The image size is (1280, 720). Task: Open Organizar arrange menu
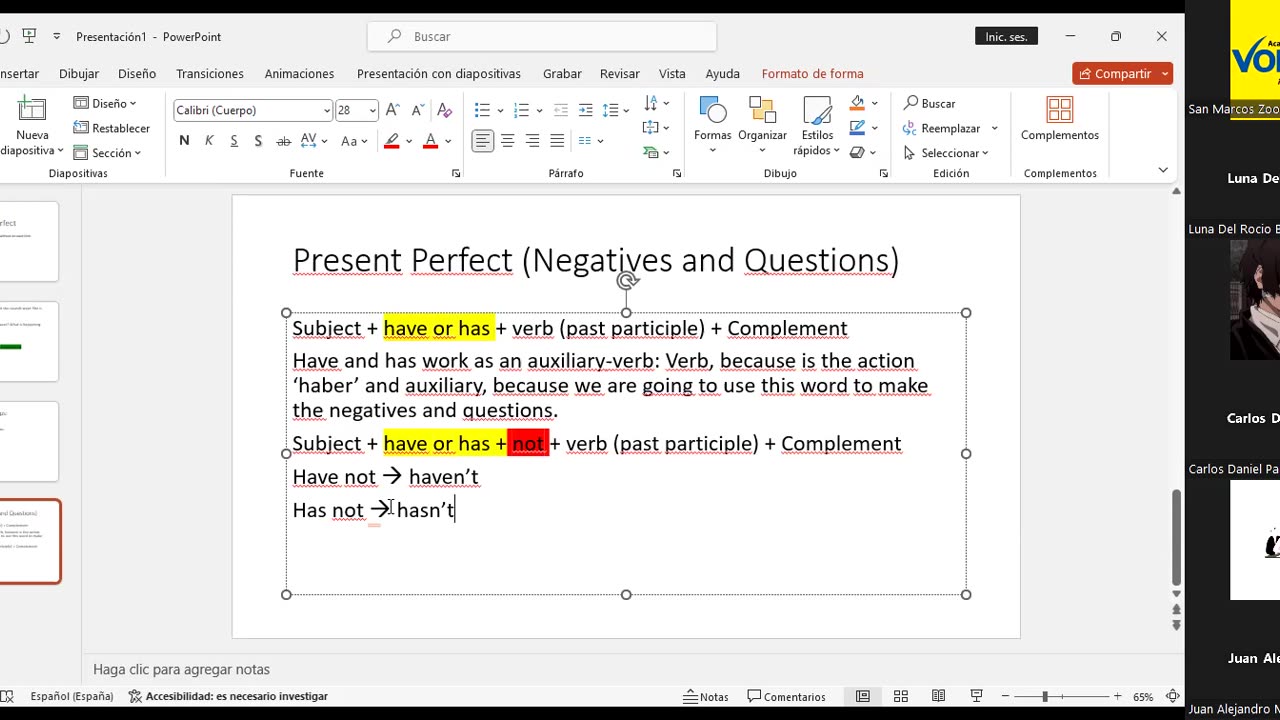(x=762, y=126)
